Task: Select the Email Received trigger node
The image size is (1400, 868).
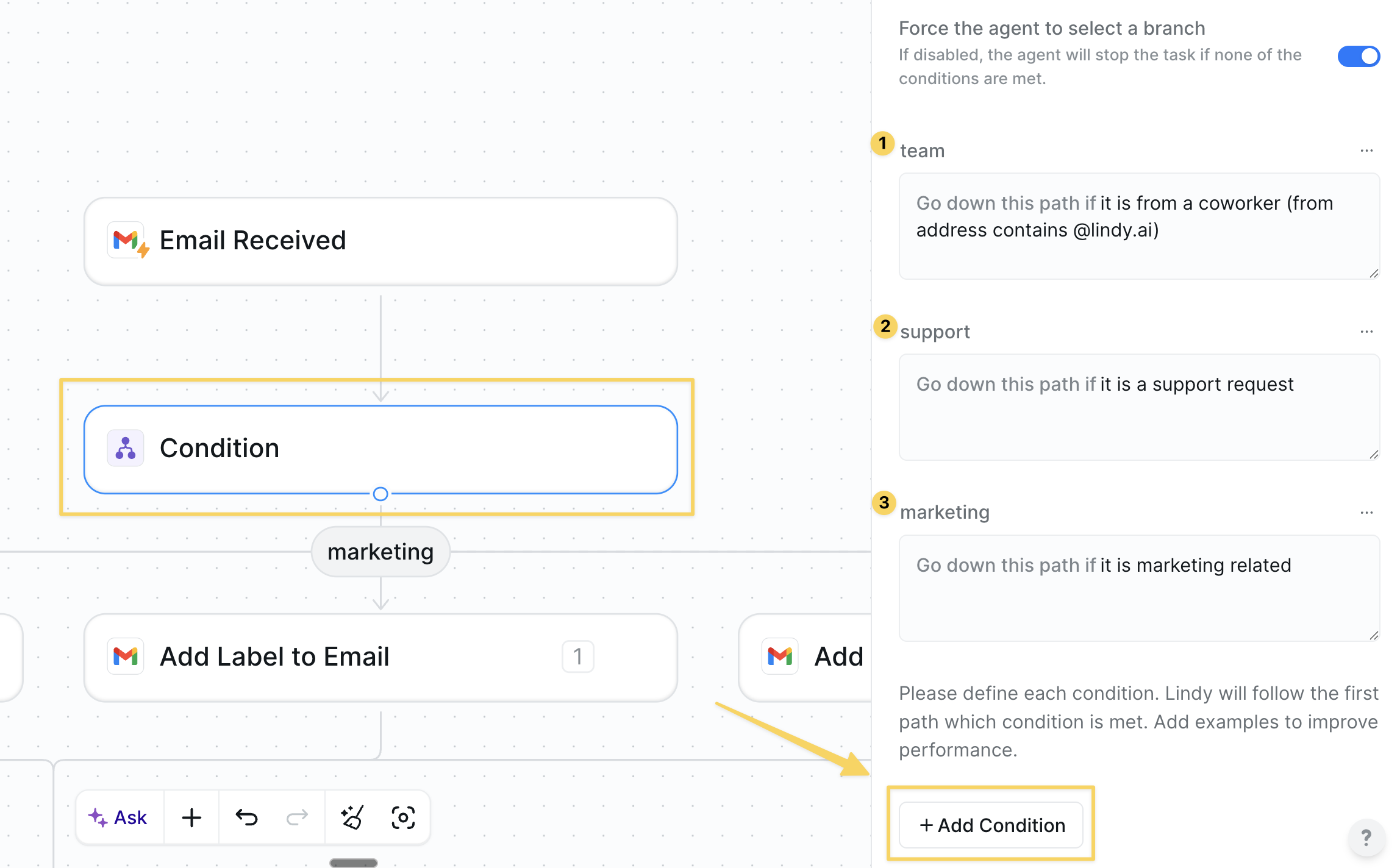Action: click(x=380, y=240)
